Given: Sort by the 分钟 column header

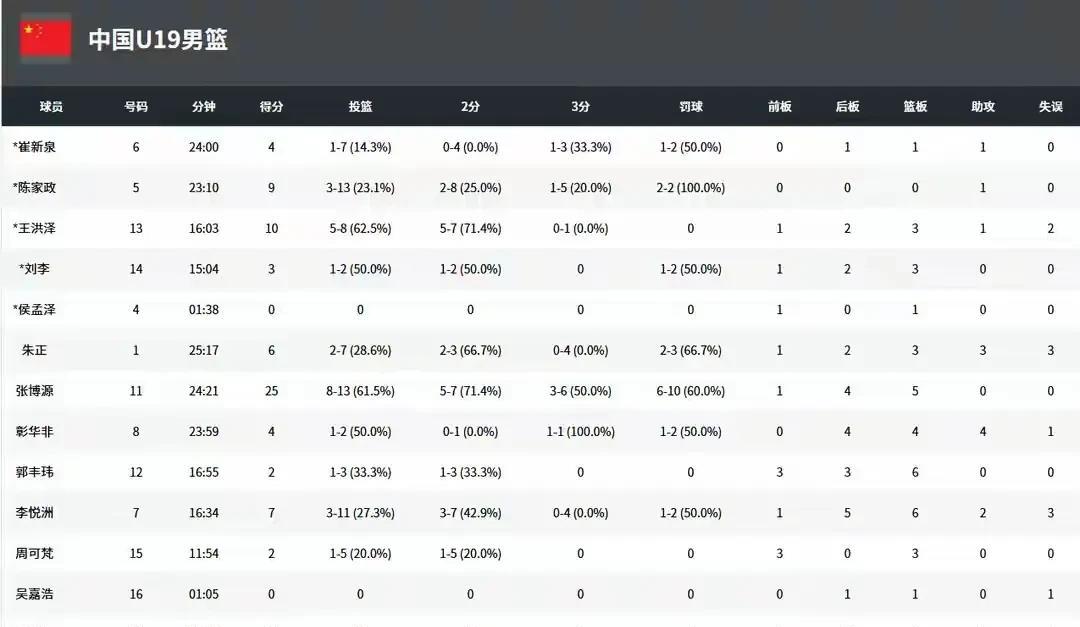Looking at the screenshot, I should pos(204,106).
